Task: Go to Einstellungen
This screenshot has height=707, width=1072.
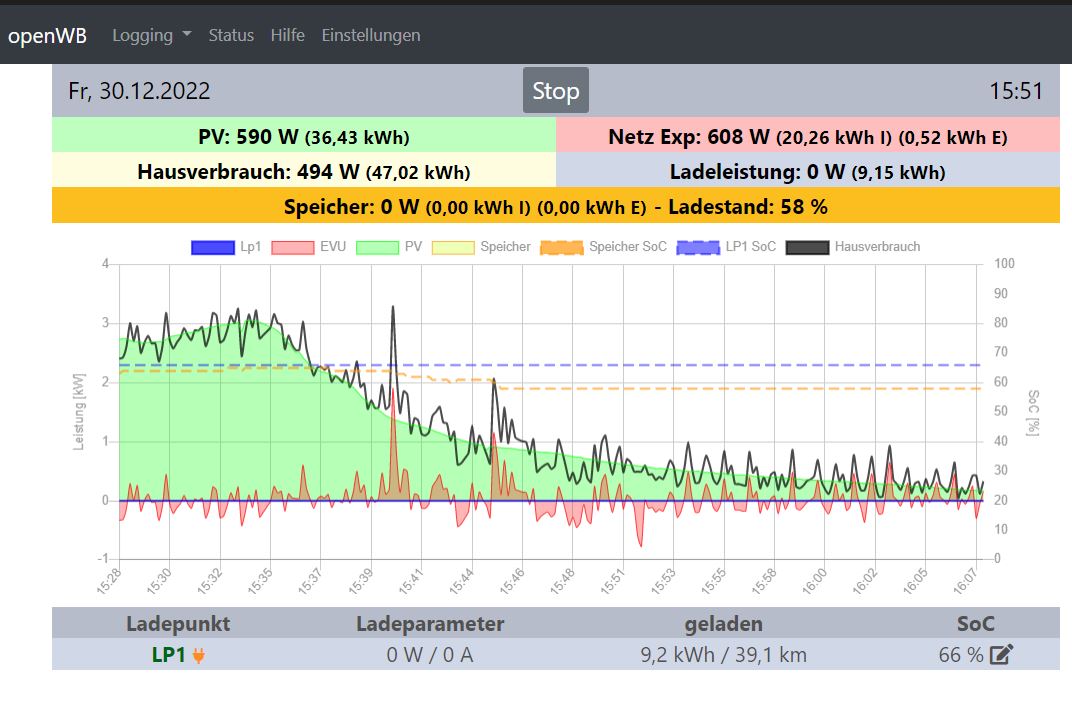Action: [x=370, y=36]
